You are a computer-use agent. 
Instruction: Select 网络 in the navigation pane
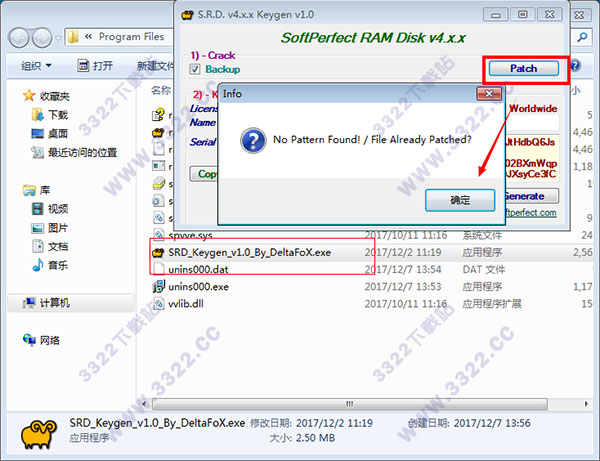point(50,340)
